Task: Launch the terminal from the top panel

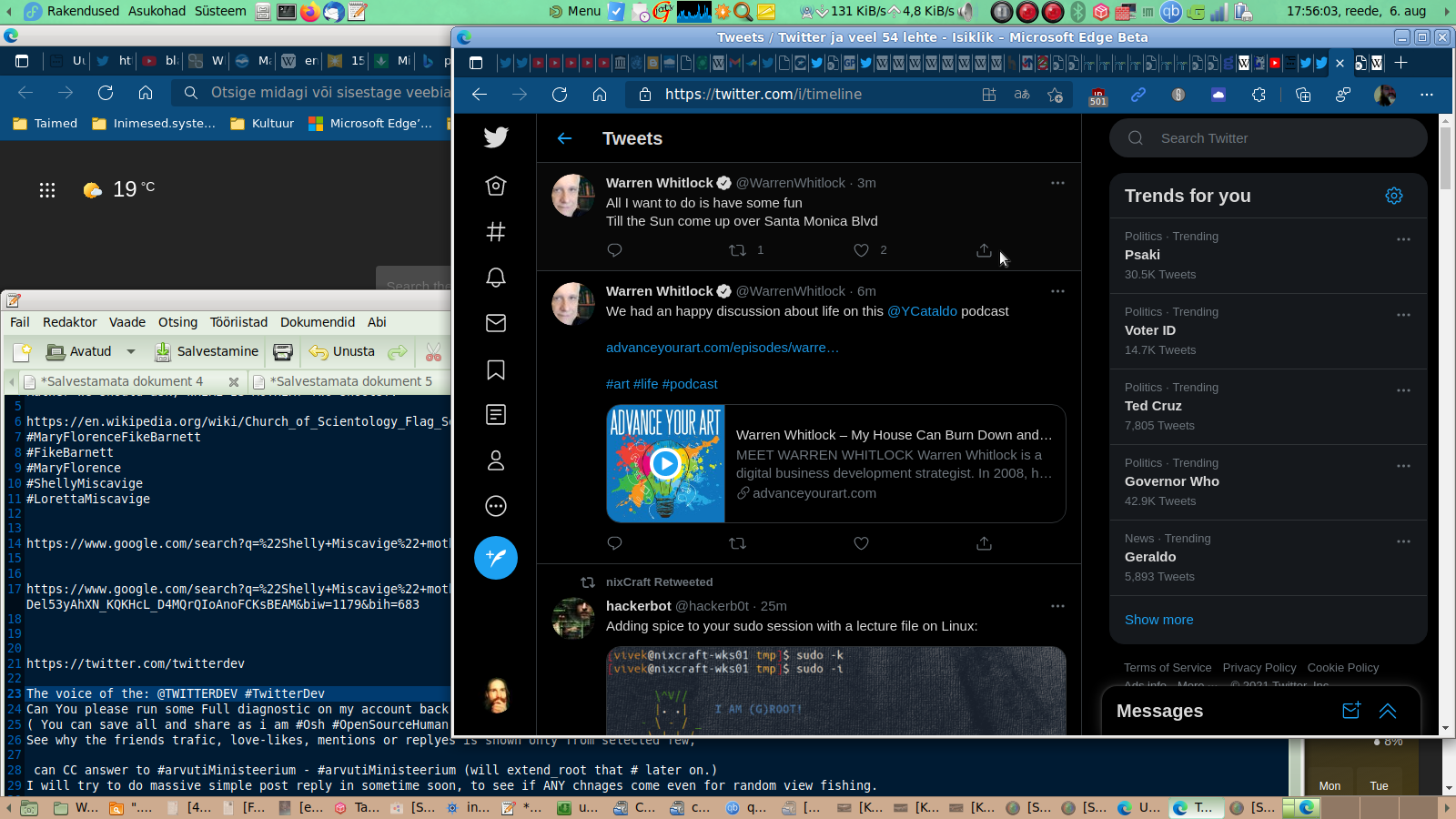Action: click(286, 12)
